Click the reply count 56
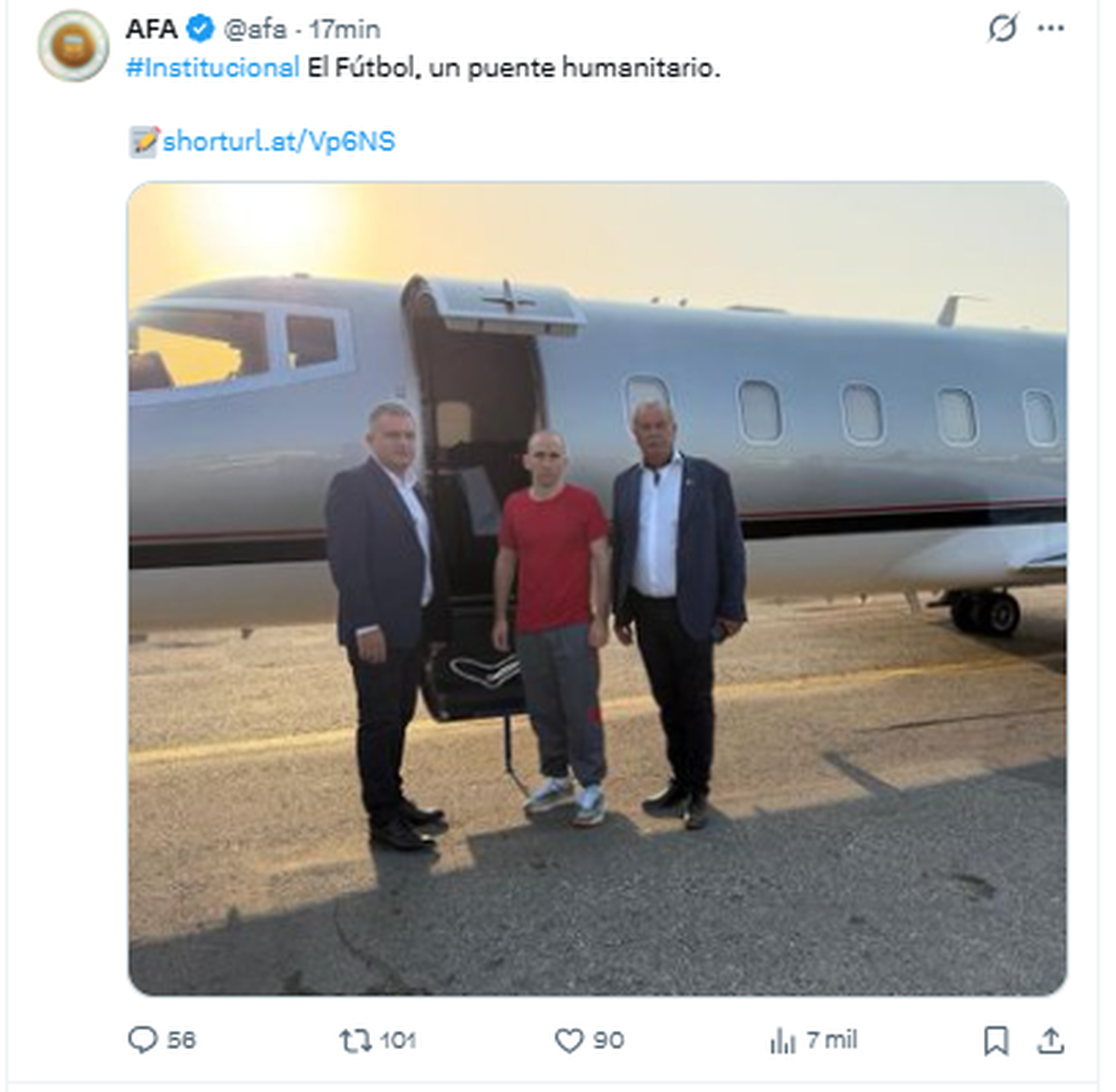Viewport: 1116px width, 1092px height. click(181, 1039)
